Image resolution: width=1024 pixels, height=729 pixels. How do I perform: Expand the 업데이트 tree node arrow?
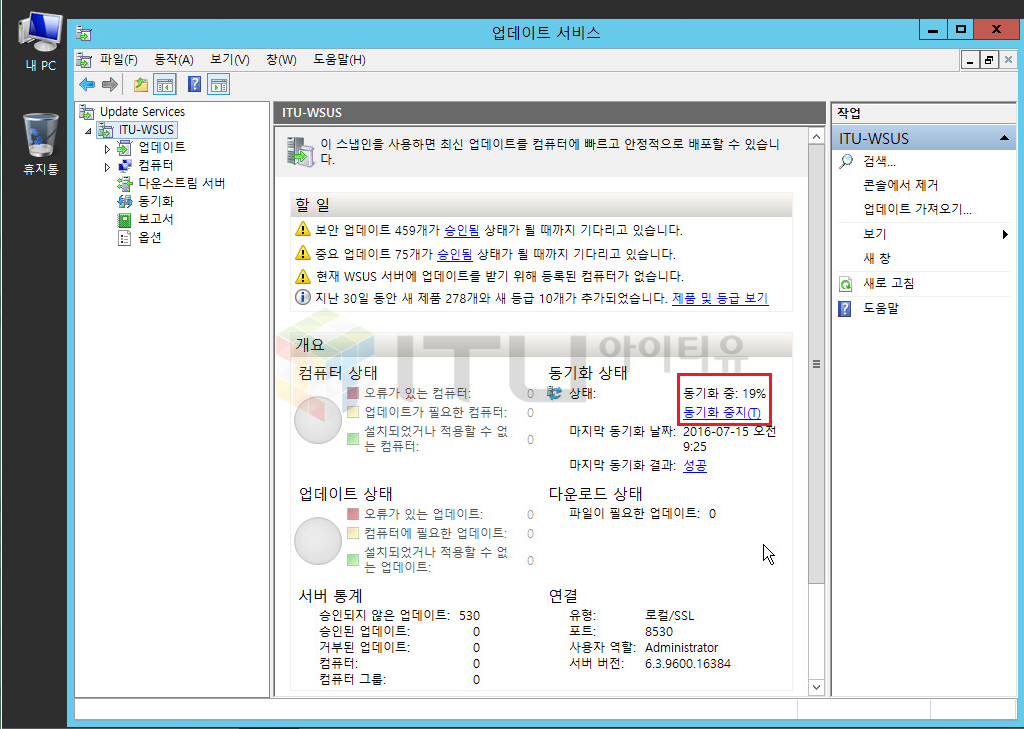point(107,148)
